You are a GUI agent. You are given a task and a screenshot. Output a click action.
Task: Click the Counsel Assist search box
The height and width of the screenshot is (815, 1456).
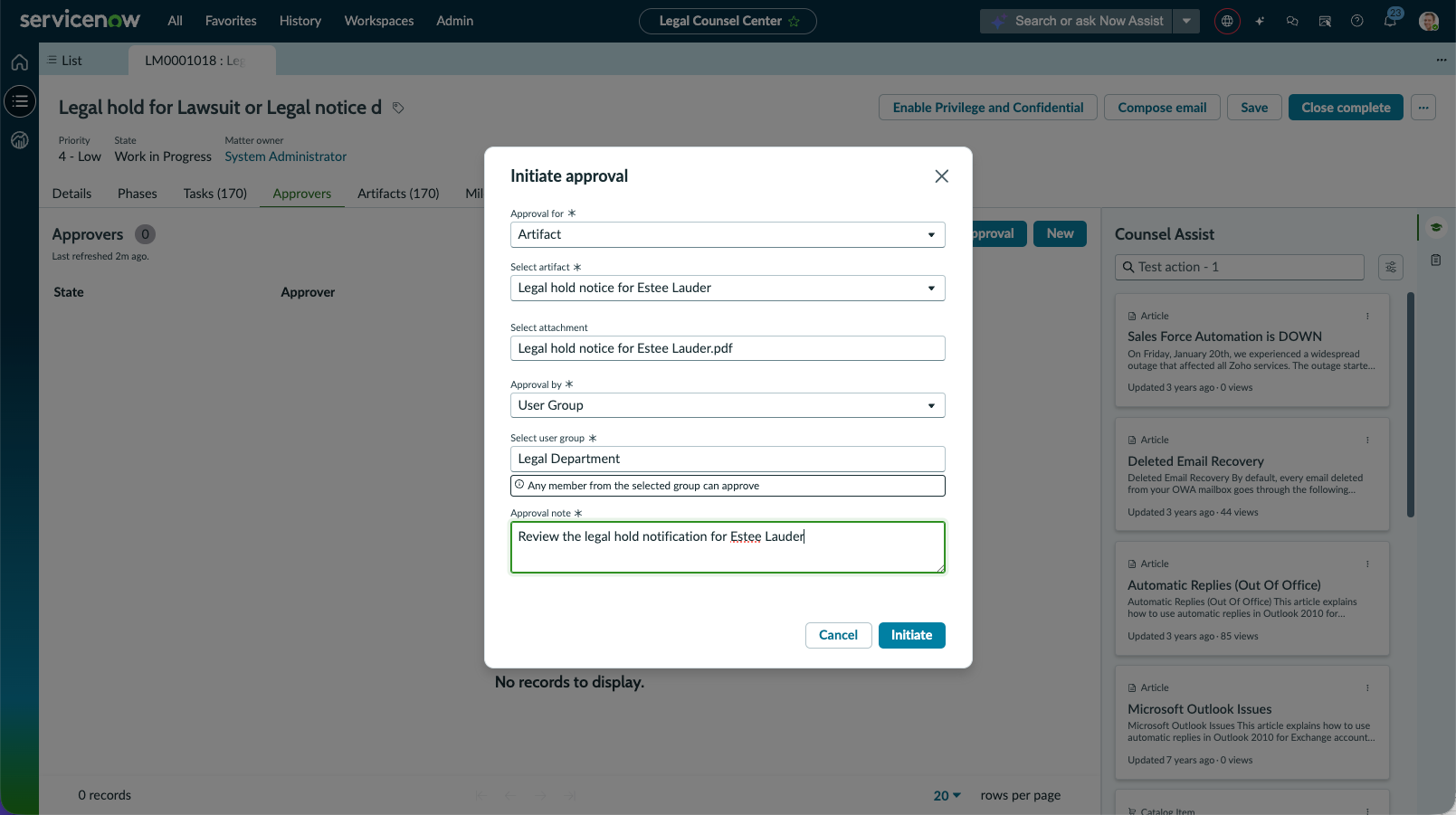1240,267
